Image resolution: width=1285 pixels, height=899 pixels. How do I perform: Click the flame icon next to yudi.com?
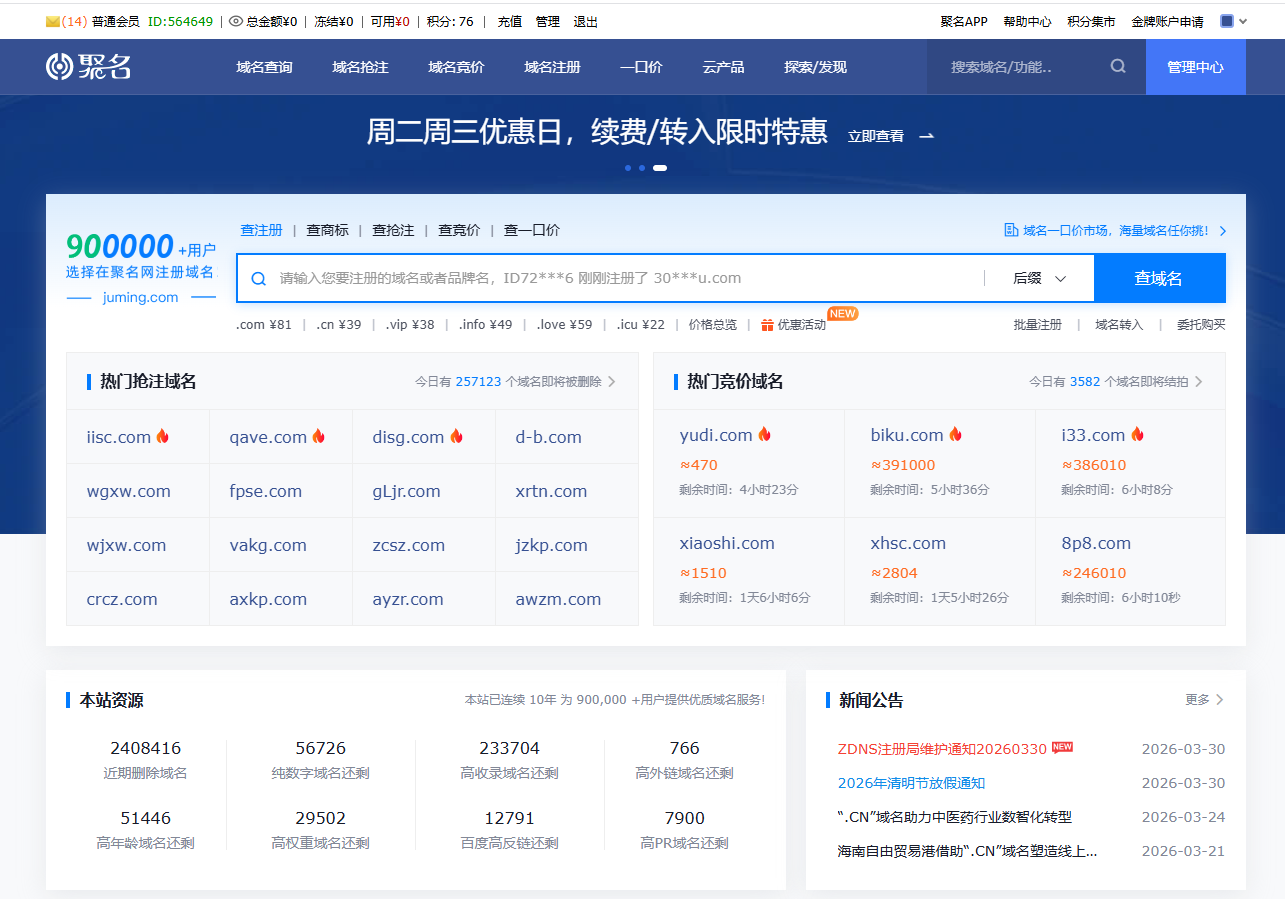tap(764, 434)
